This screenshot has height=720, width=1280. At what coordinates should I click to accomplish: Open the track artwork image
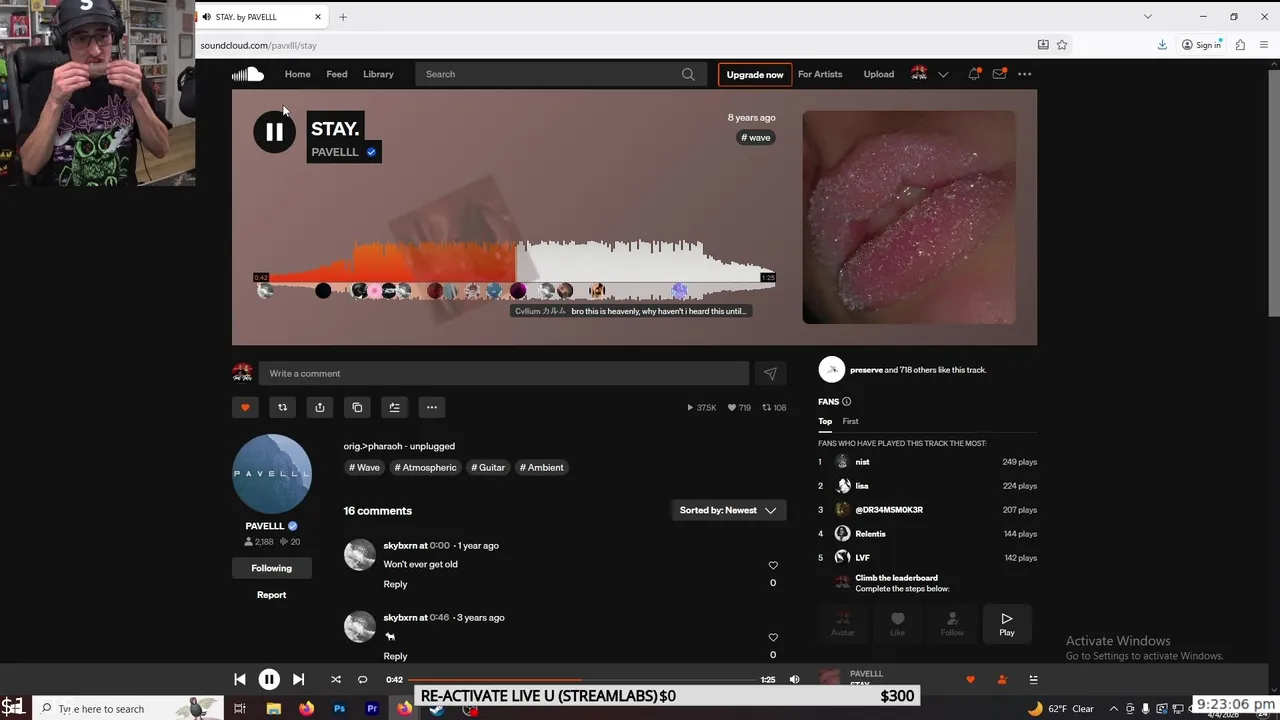(x=909, y=217)
